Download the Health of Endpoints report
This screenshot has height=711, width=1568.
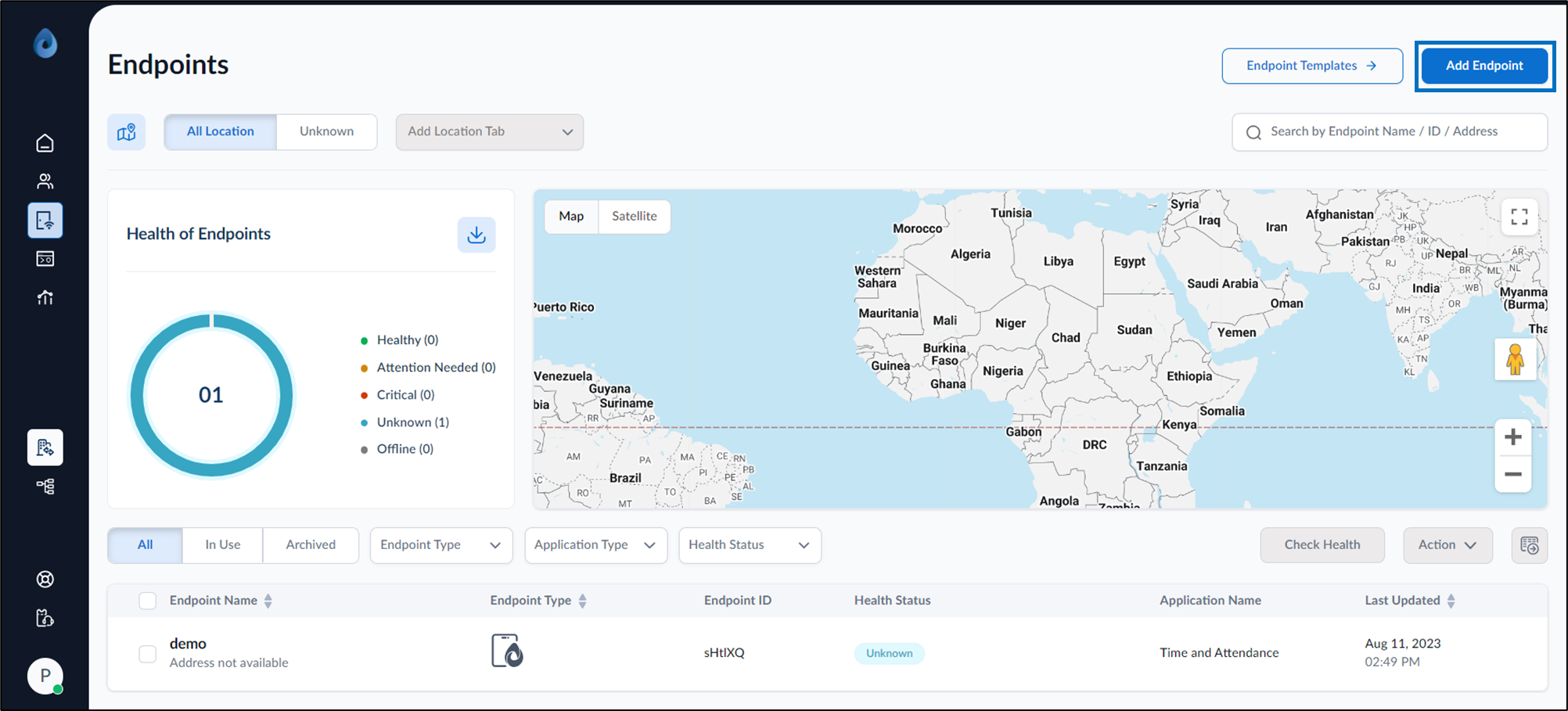pyautogui.click(x=477, y=235)
